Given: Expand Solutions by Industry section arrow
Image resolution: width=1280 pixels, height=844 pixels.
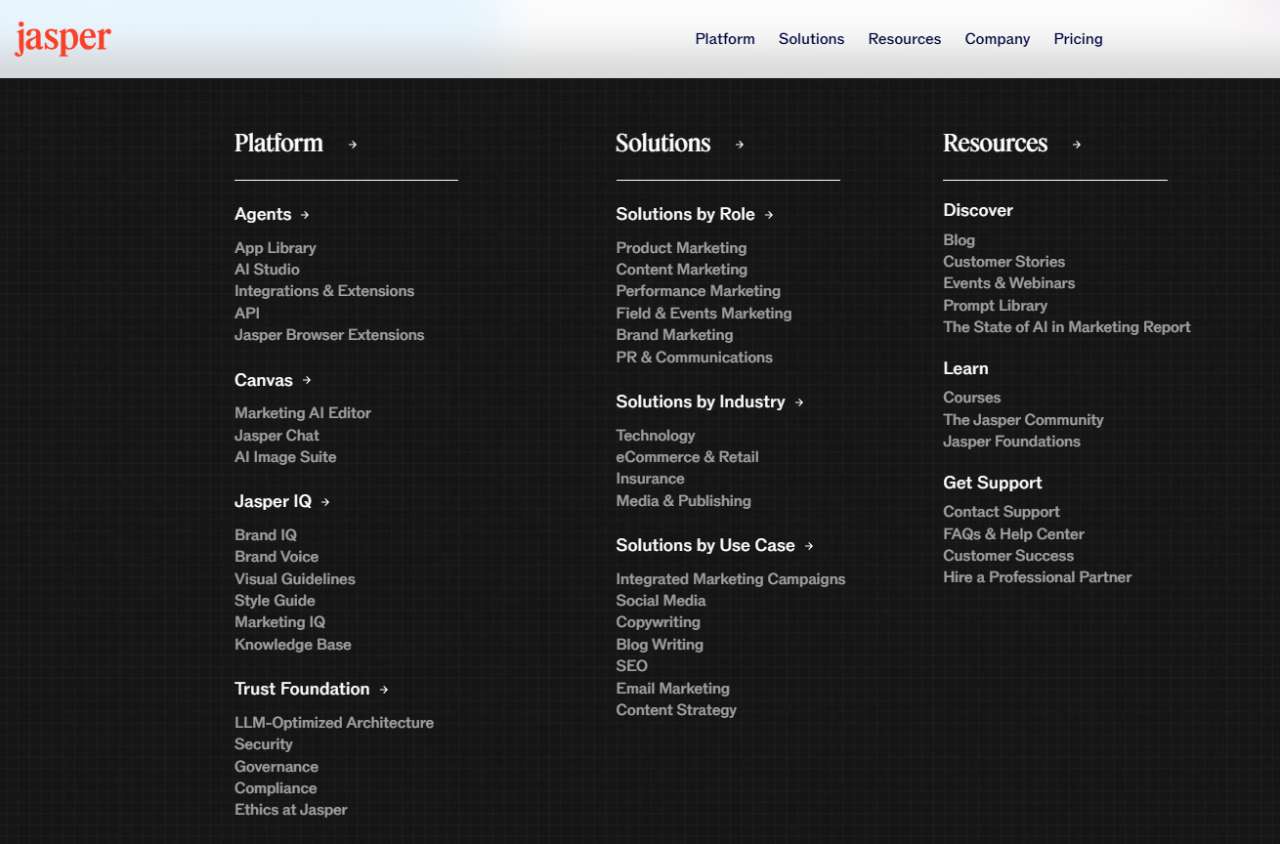Looking at the screenshot, I should 798,402.
